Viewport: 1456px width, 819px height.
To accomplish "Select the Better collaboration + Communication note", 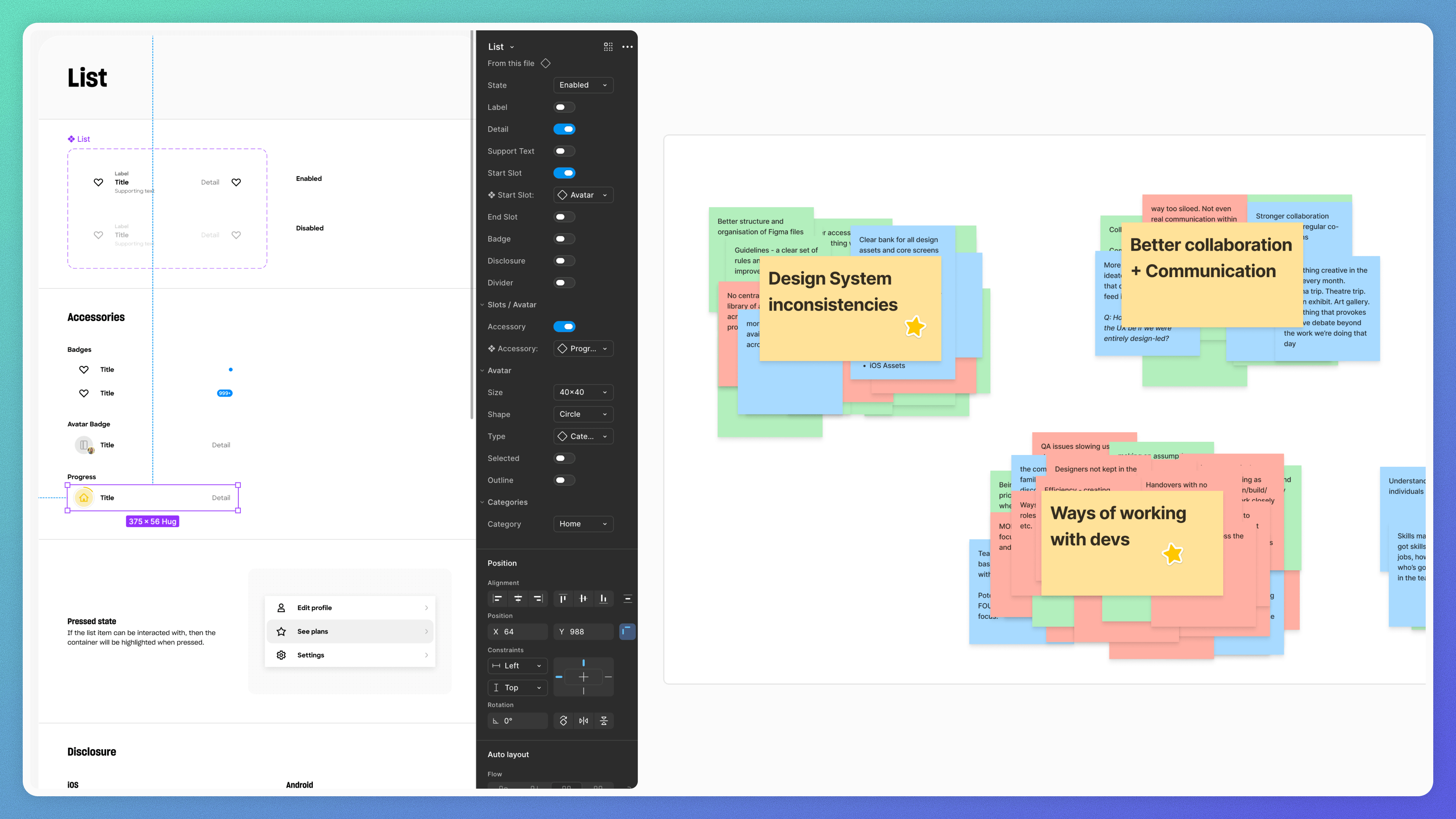I will pos(1212,275).
